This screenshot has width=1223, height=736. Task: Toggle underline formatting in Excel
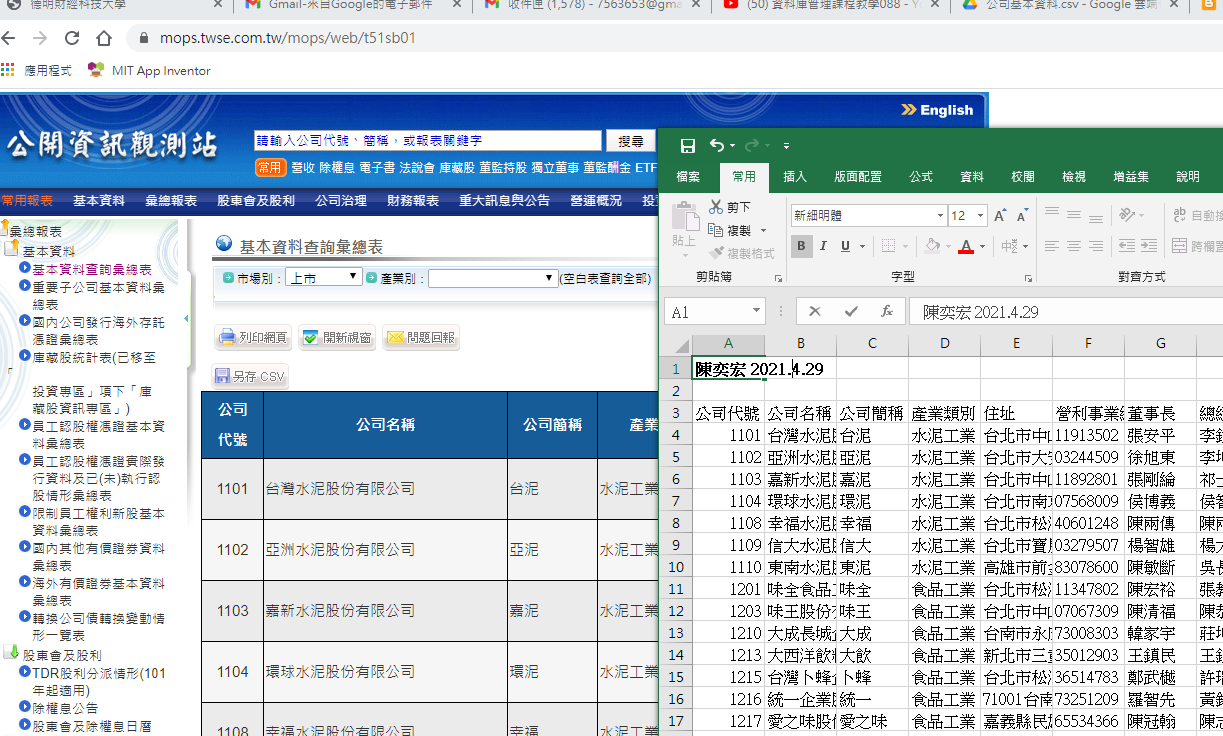tap(846, 246)
